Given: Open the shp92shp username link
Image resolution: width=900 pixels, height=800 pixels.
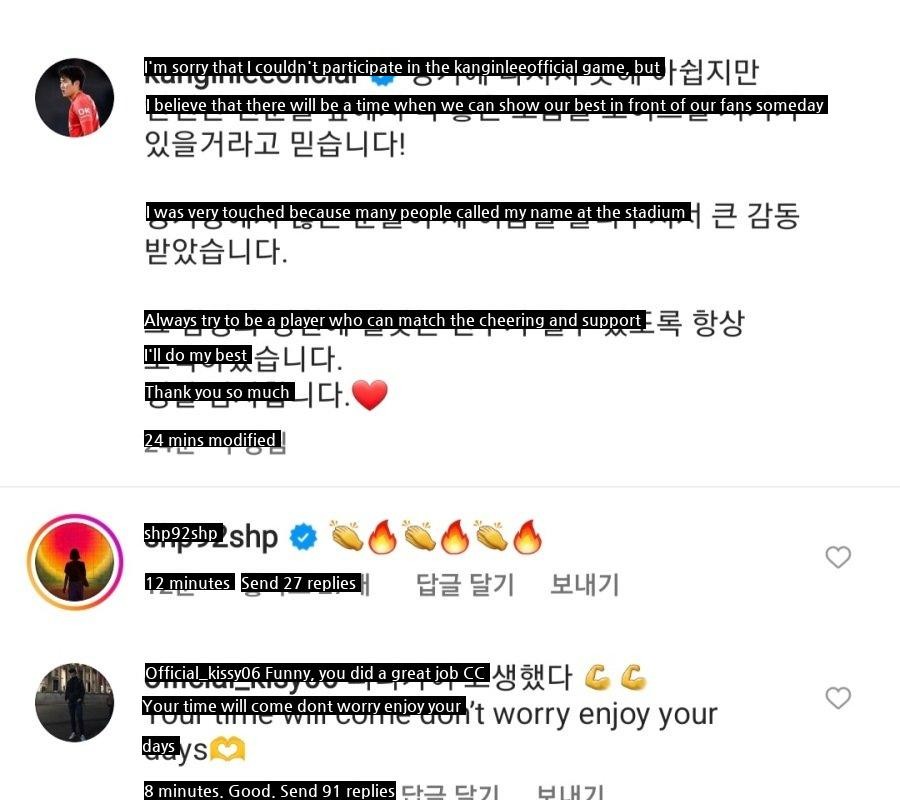Looking at the screenshot, I should point(211,536).
